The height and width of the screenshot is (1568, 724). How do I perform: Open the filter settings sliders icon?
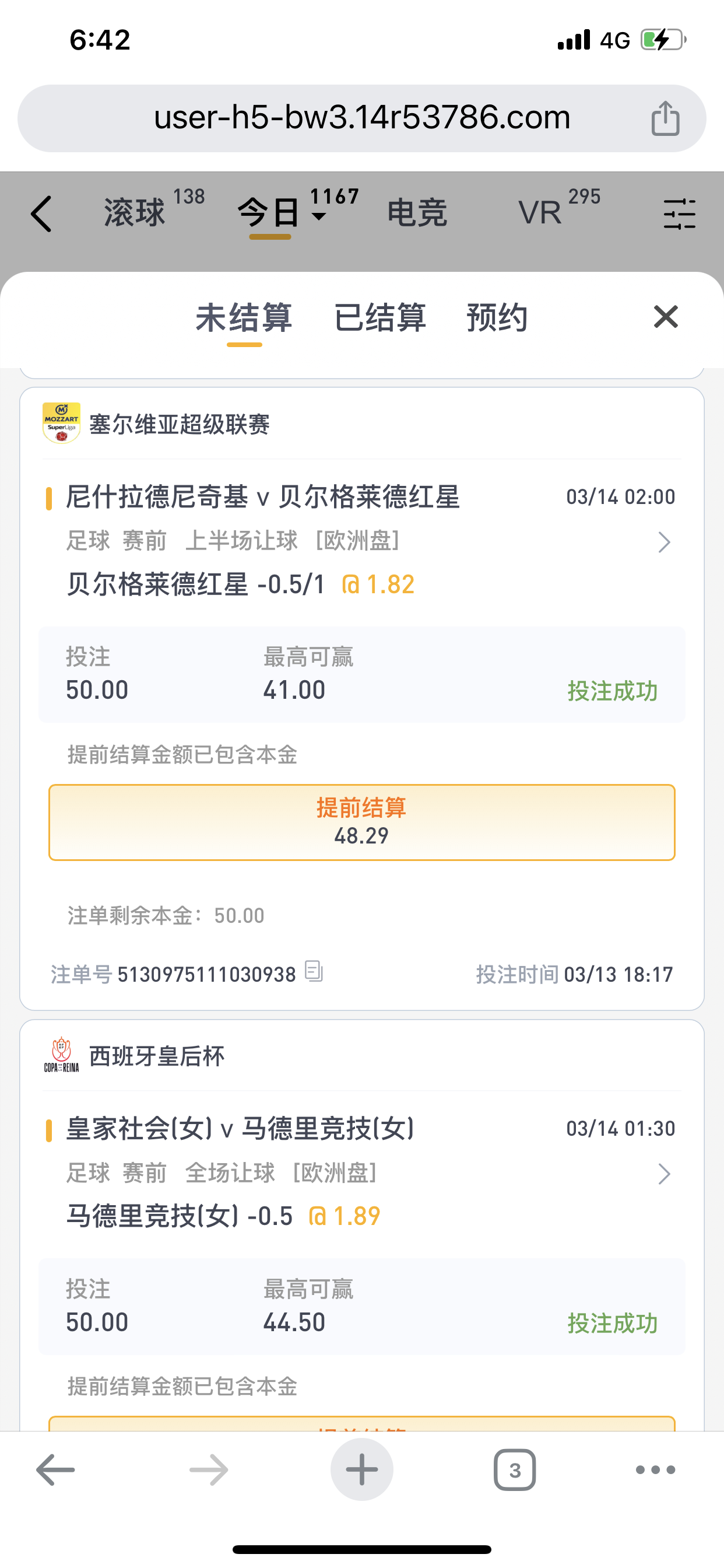(x=680, y=213)
